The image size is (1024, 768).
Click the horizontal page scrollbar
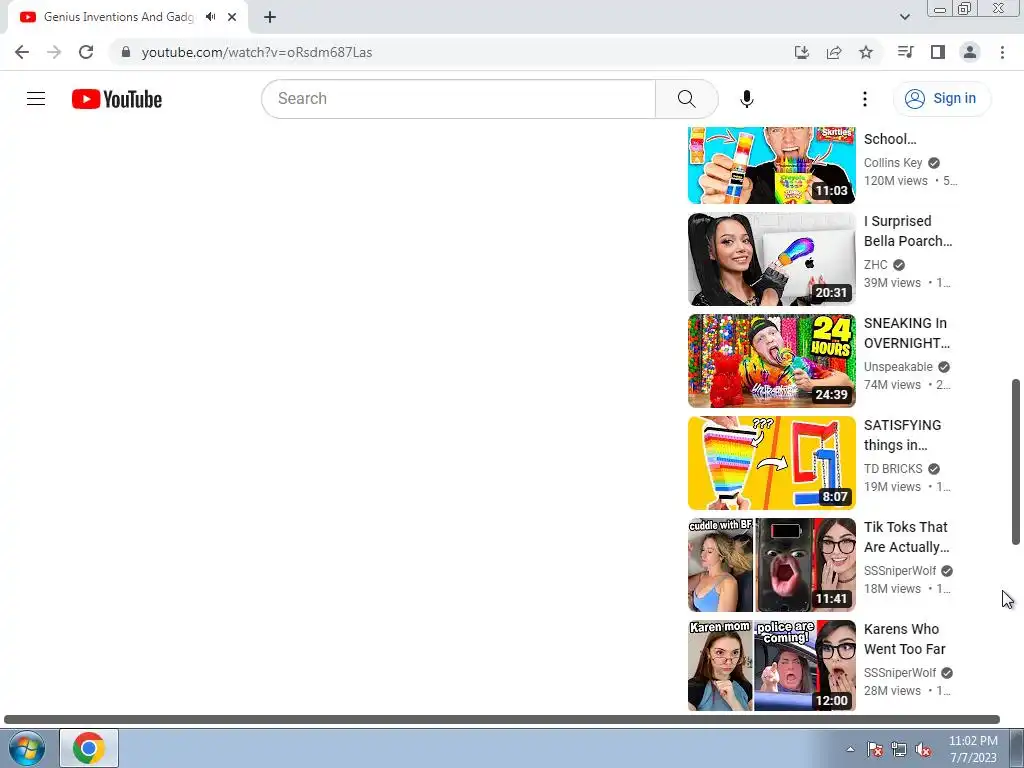pos(502,719)
